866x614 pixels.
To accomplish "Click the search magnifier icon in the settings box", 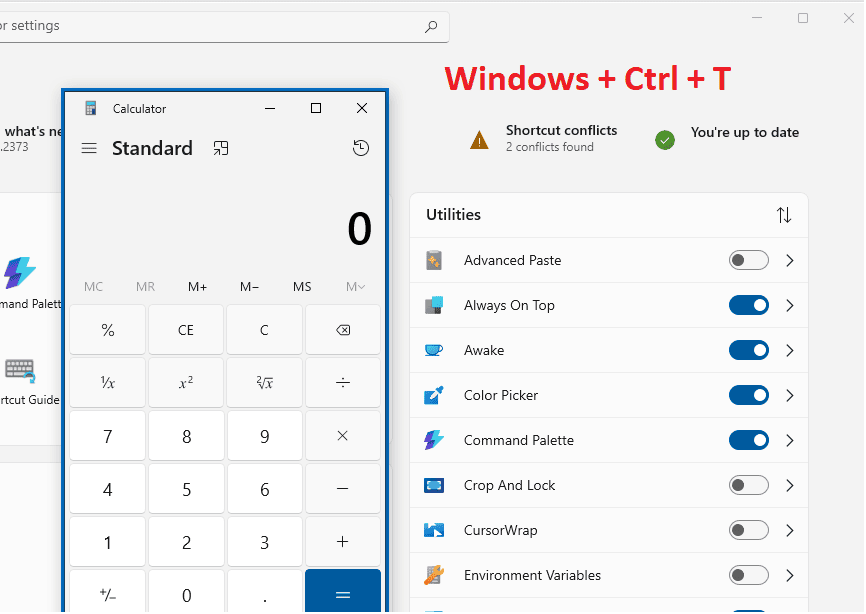I will [x=431, y=26].
